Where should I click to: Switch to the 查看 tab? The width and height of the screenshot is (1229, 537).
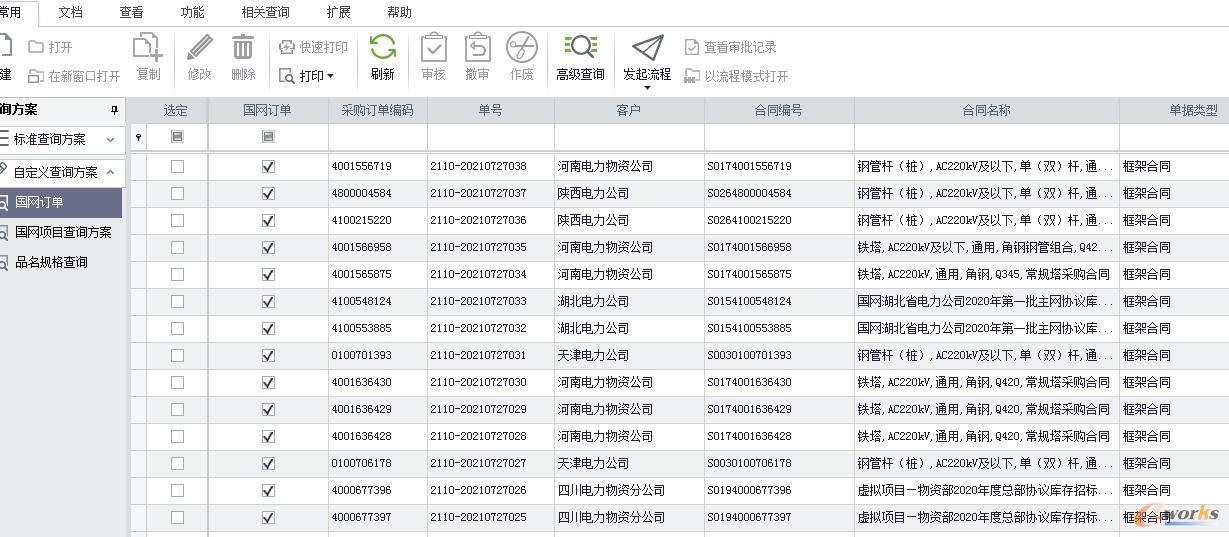pyautogui.click(x=131, y=12)
